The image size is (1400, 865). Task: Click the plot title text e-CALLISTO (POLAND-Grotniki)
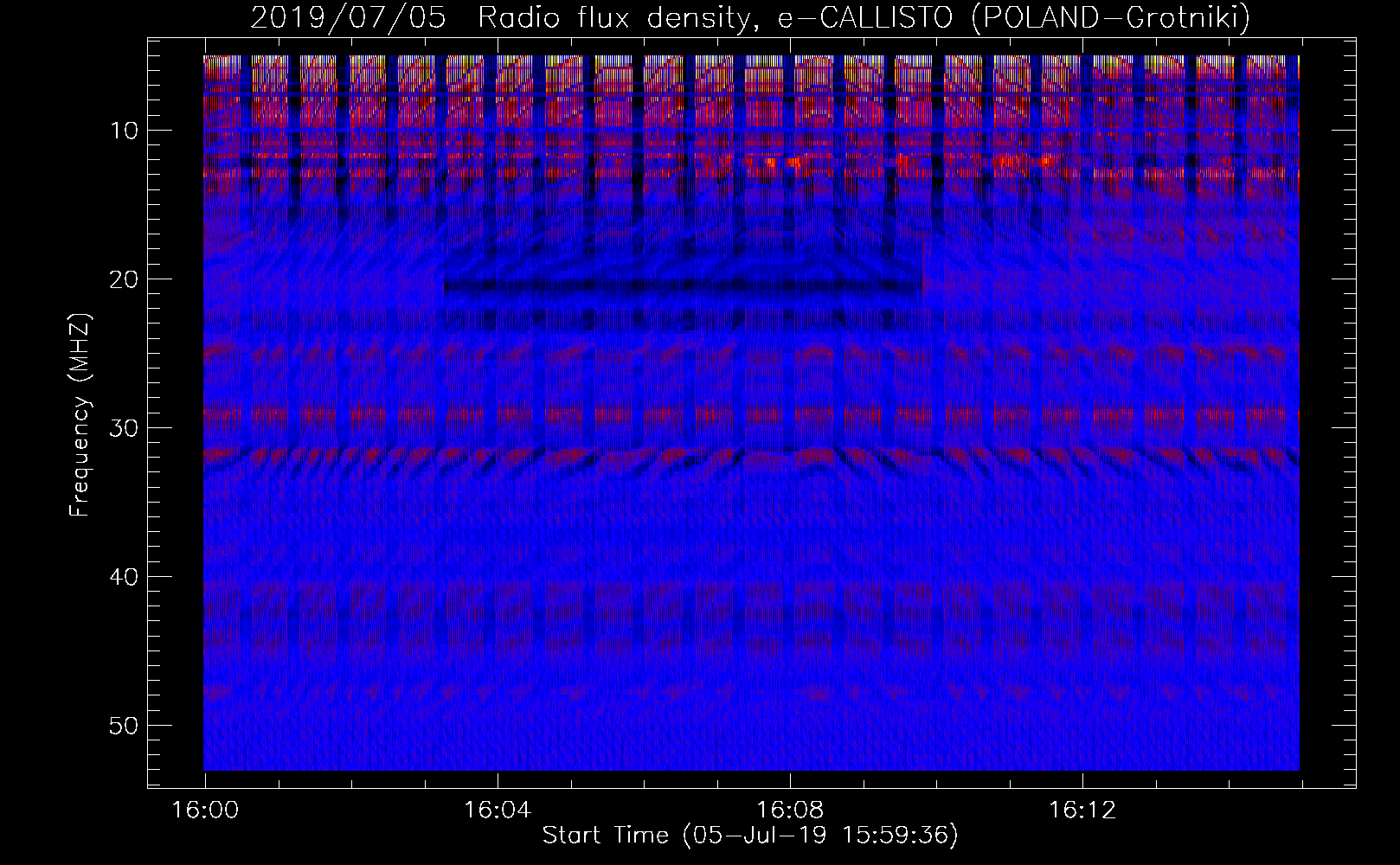click(x=1013, y=18)
